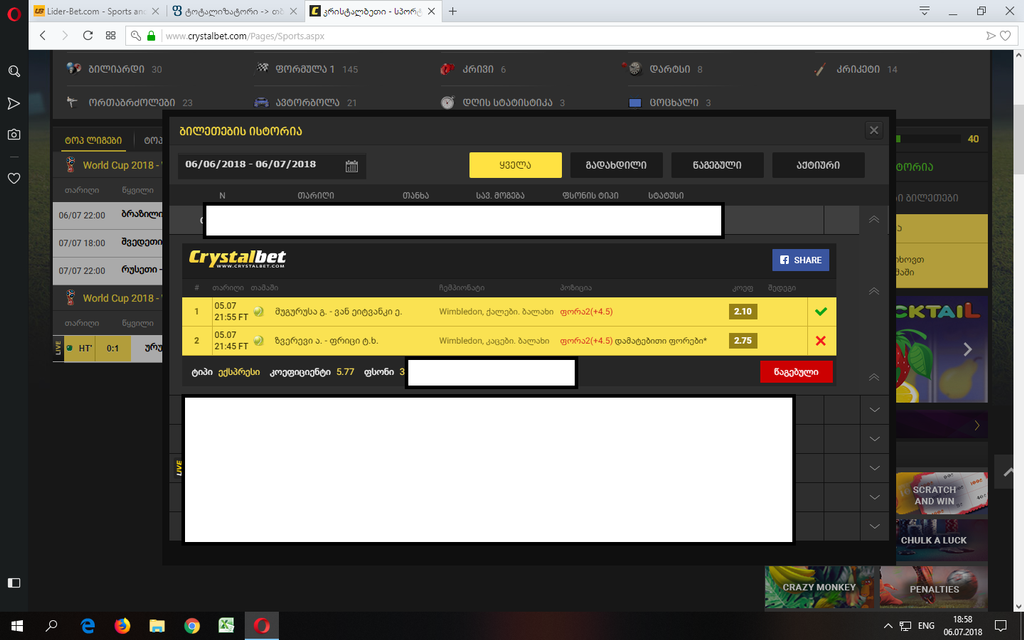Open the Scratch and Win banner
The image size is (1024, 640).
click(942, 494)
